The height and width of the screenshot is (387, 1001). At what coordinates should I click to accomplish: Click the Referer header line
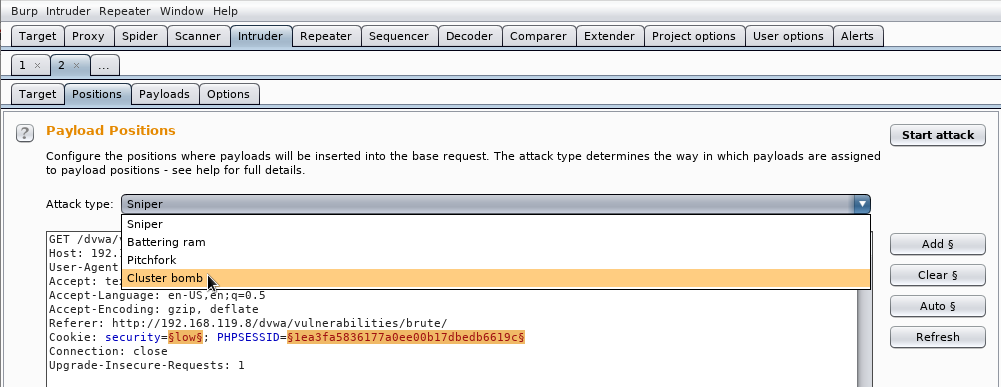point(248,323)
